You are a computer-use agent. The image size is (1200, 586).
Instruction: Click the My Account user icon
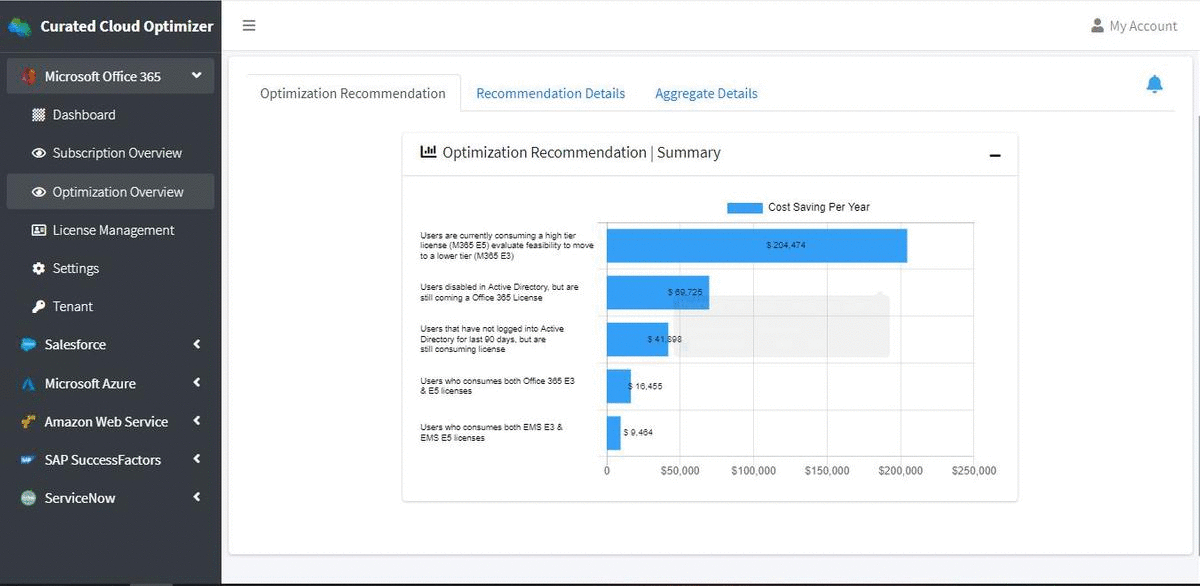[x=1097, y=26]
